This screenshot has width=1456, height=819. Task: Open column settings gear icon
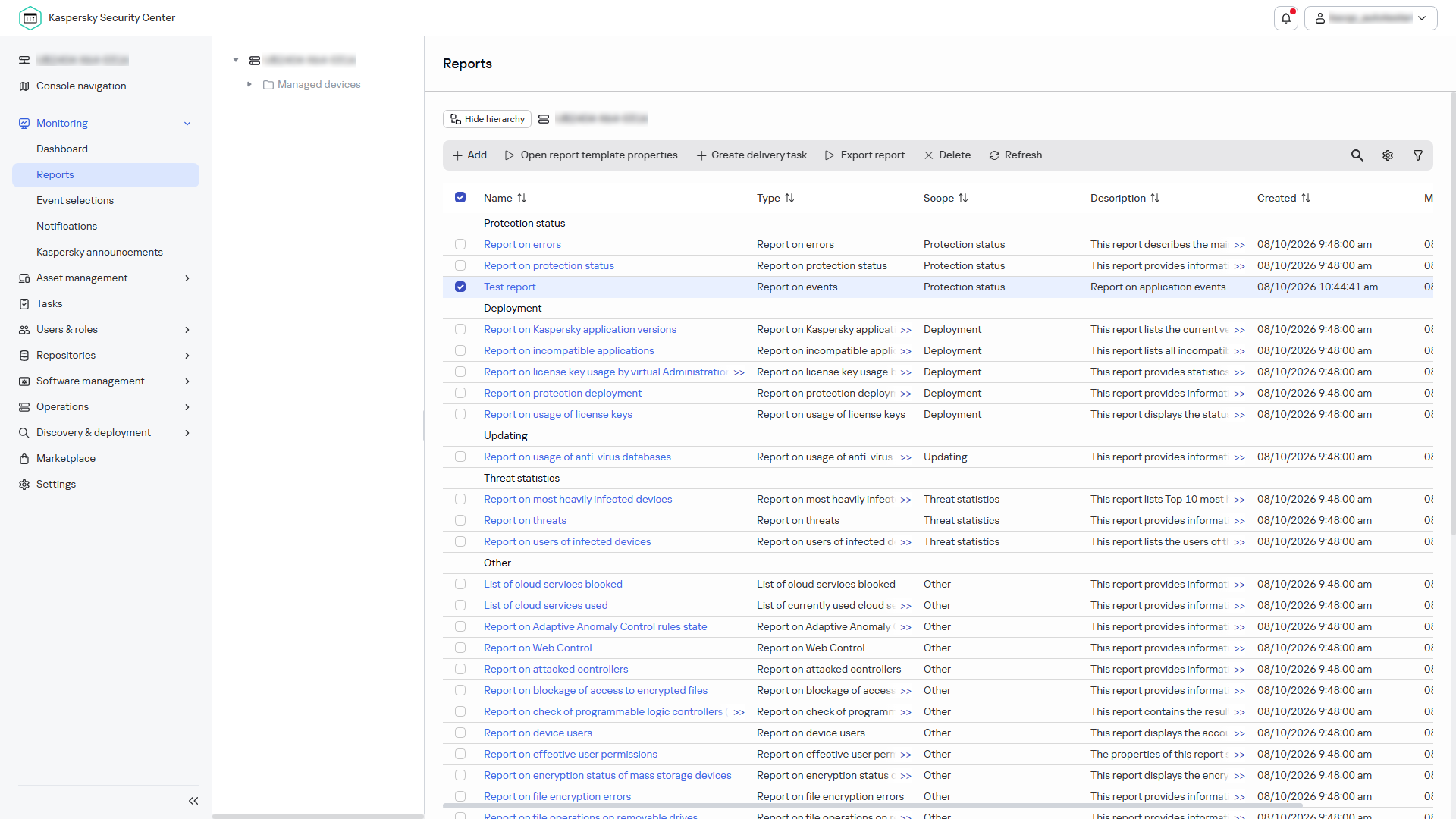[1388, 155]
